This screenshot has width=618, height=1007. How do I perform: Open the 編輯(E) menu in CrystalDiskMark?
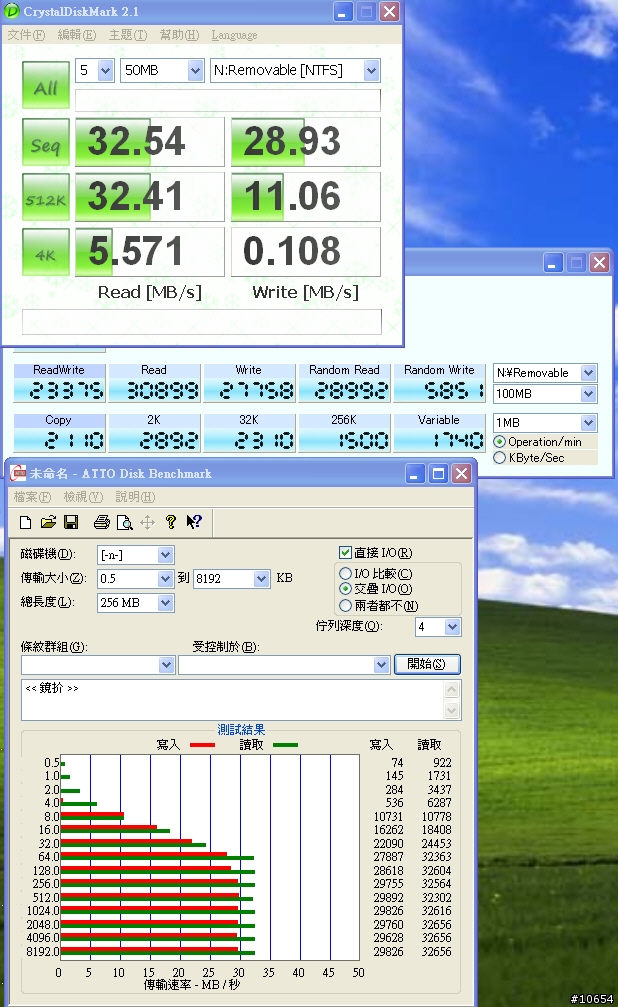76,35
